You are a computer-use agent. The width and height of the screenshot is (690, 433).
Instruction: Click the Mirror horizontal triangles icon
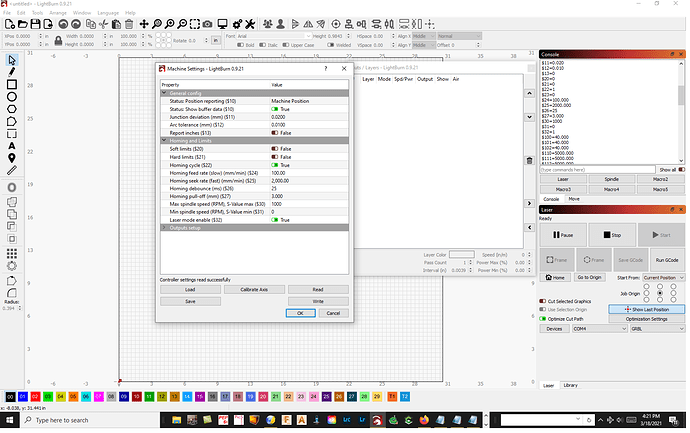pyautogui.click(x=308, y=24)
